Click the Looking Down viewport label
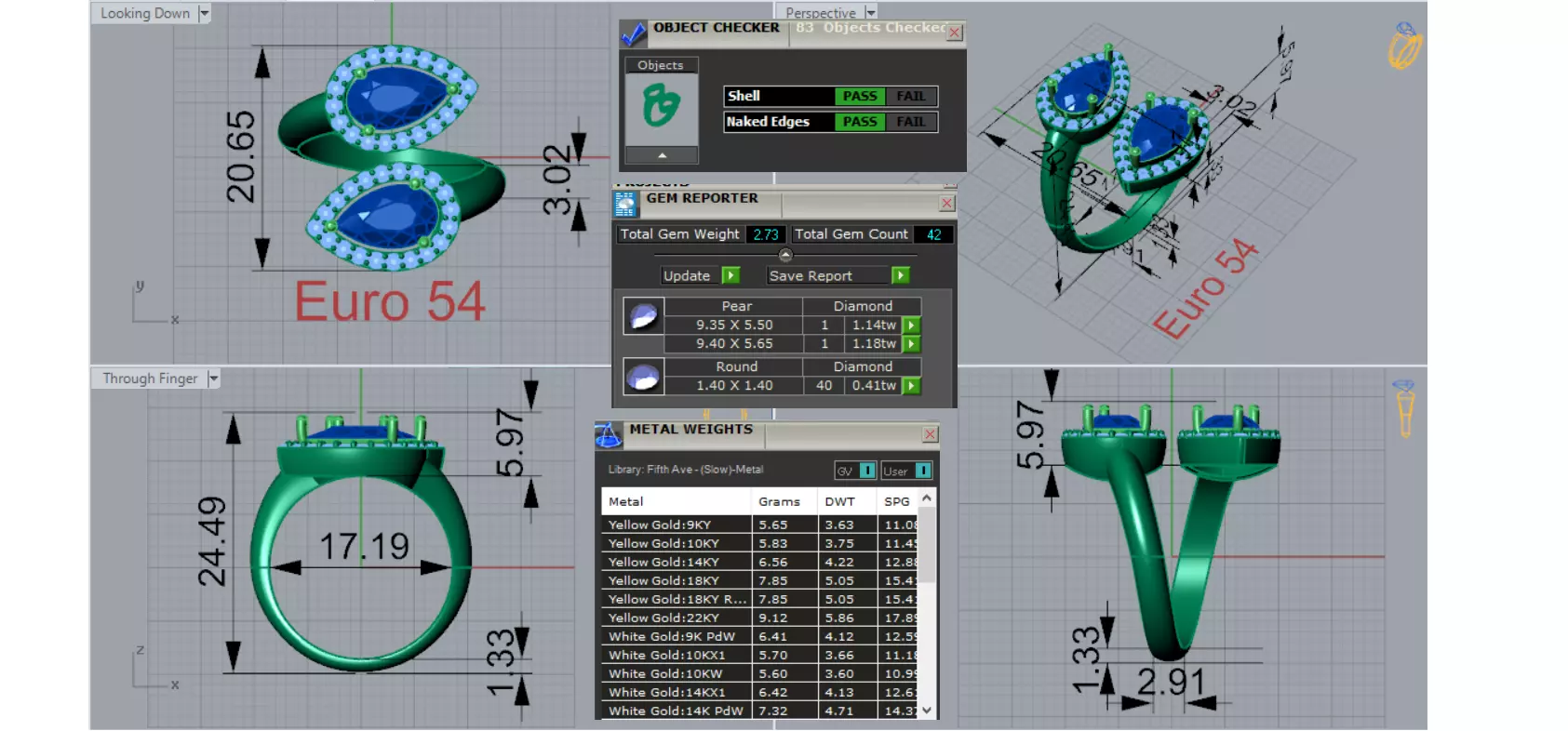1568x731 pixels. click(x=145, y=13)
